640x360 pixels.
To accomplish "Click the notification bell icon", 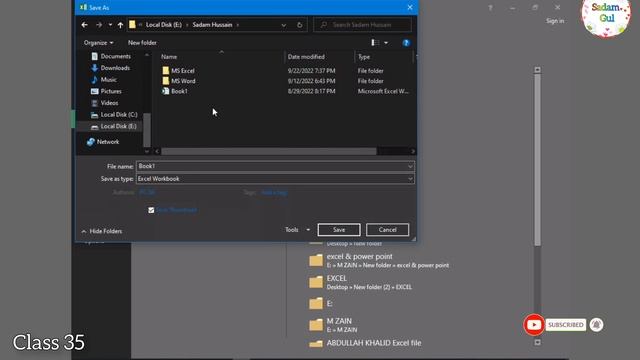I will [x=596, y=325].
